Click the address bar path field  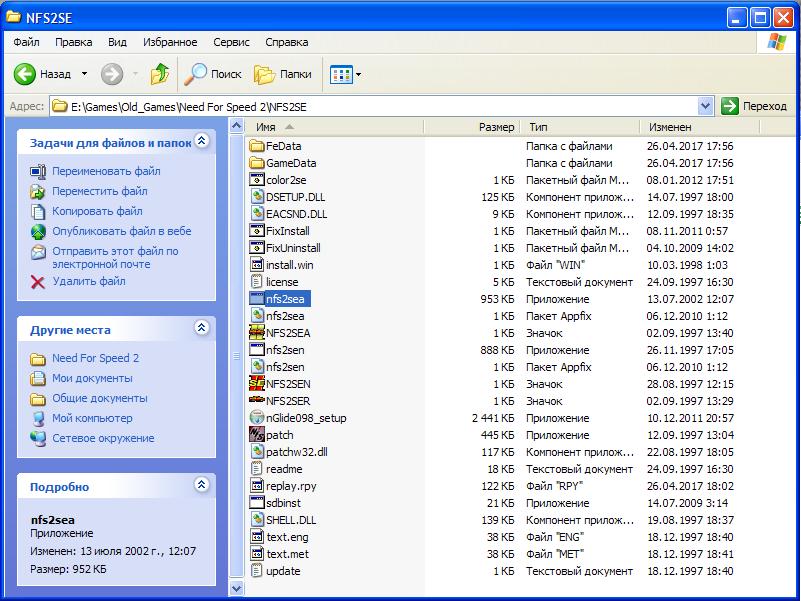click(x=380, y=106)
